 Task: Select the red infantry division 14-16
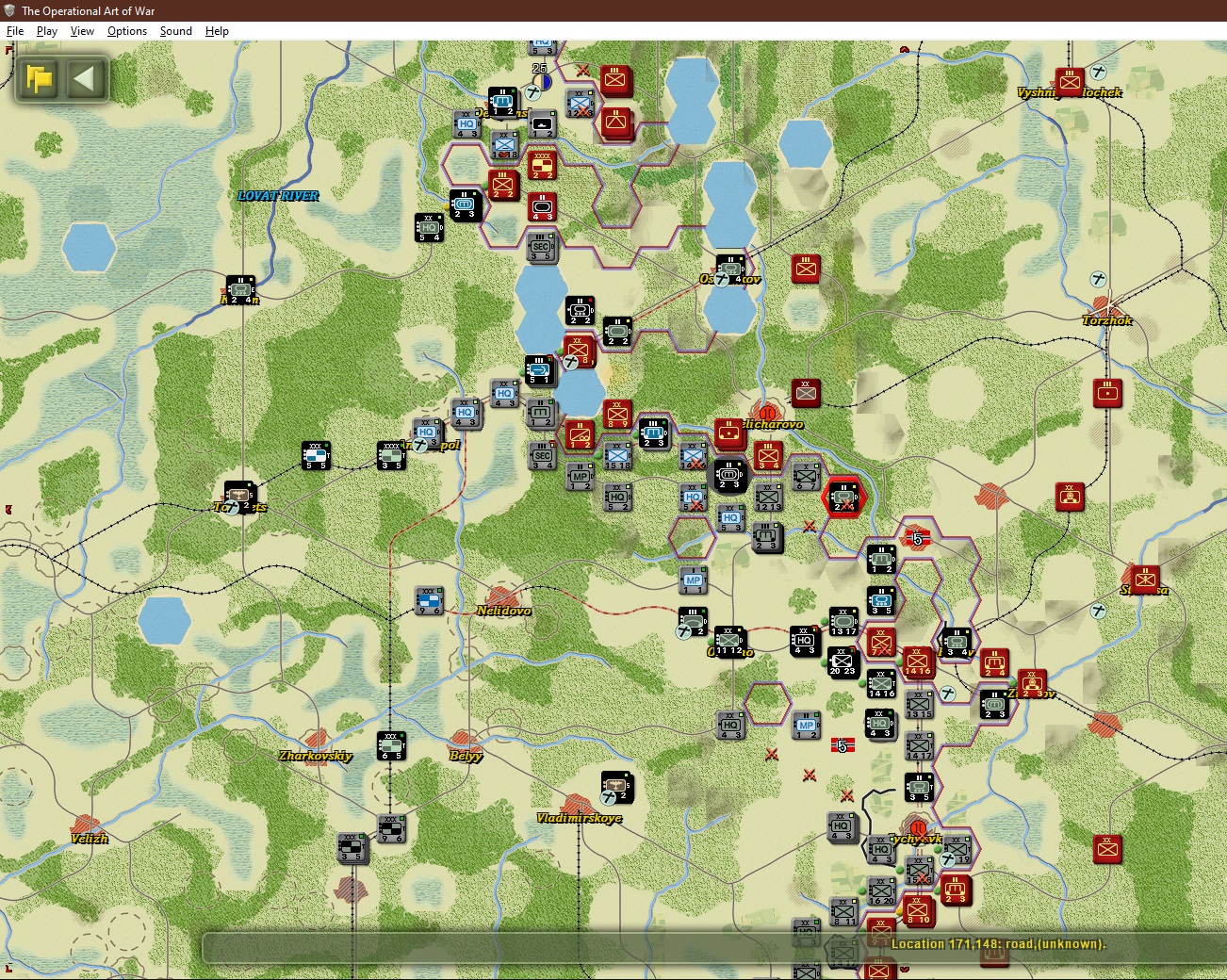[x=918, y=661]
